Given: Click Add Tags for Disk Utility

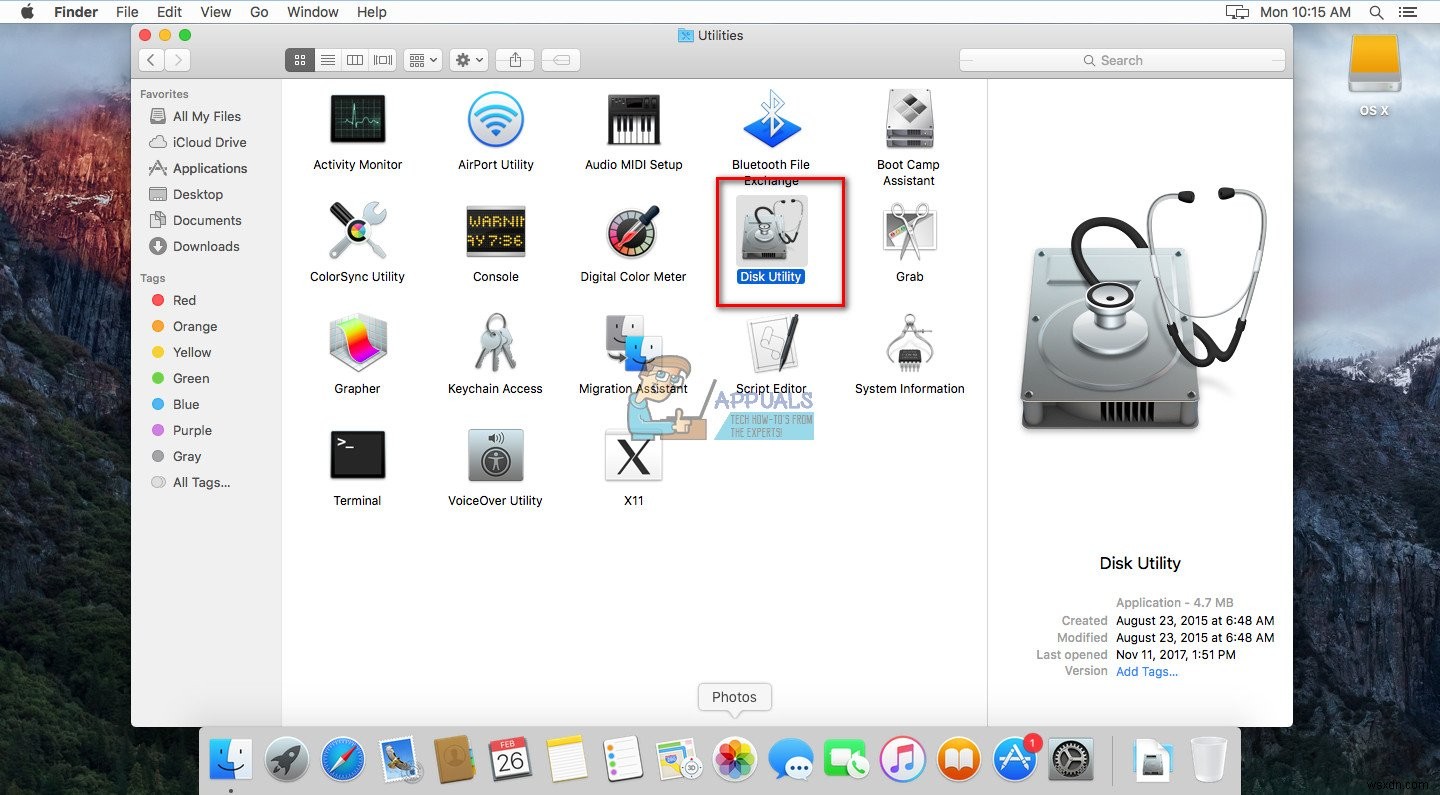Looking at the screenshot, I should pyautogui.click(x=1146, y=671).
